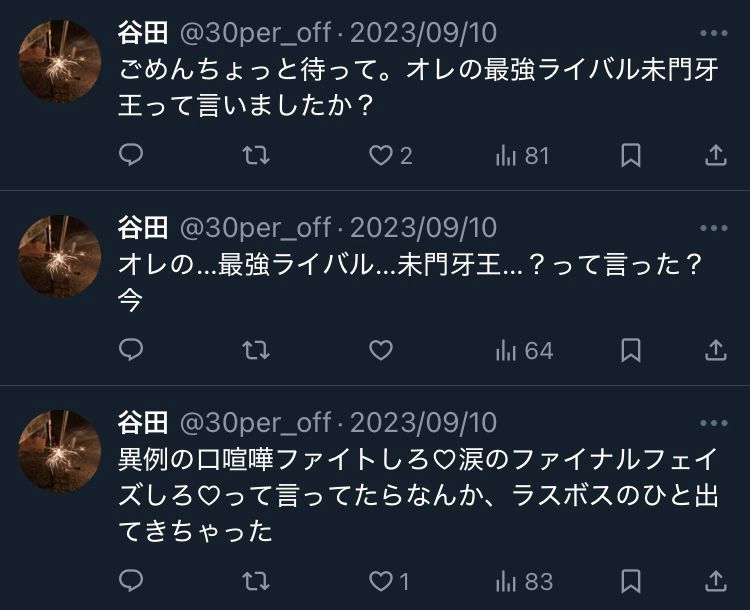Click the 谷田 display name on third tweet
Viewport: 750px width, 610px height.
(142, 422)
